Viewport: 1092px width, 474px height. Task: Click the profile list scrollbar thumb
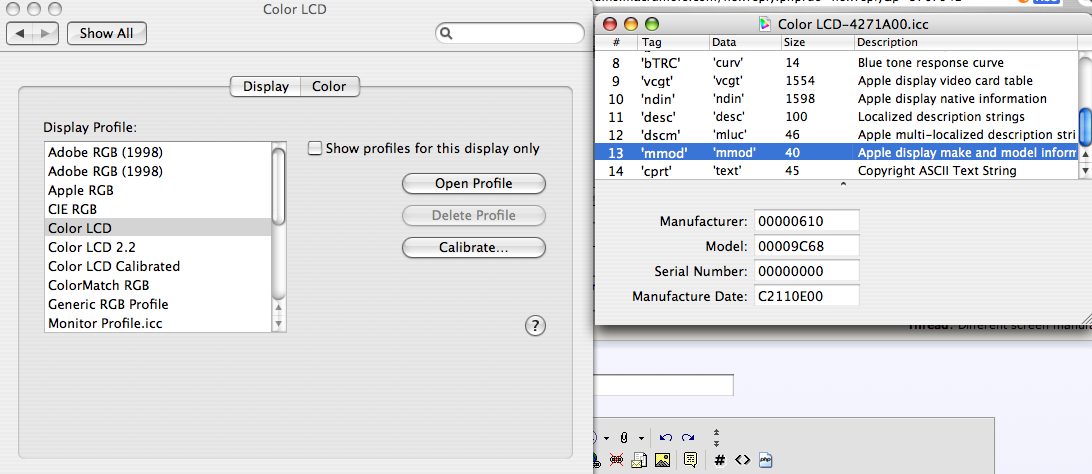click(x=279, y=187)
